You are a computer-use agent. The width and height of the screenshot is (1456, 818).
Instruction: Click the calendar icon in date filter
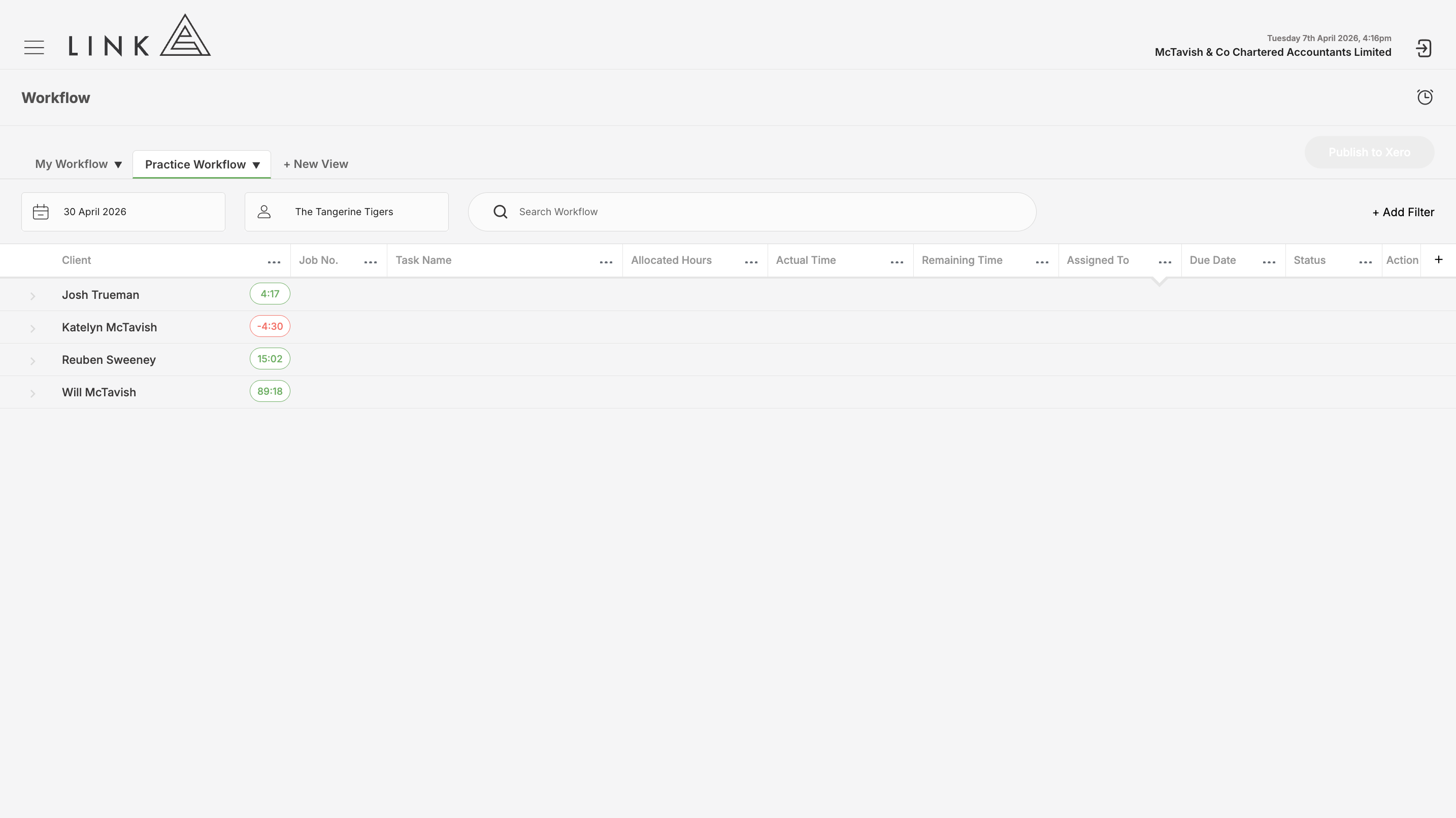pyautogui.click(x=41, y=212)
